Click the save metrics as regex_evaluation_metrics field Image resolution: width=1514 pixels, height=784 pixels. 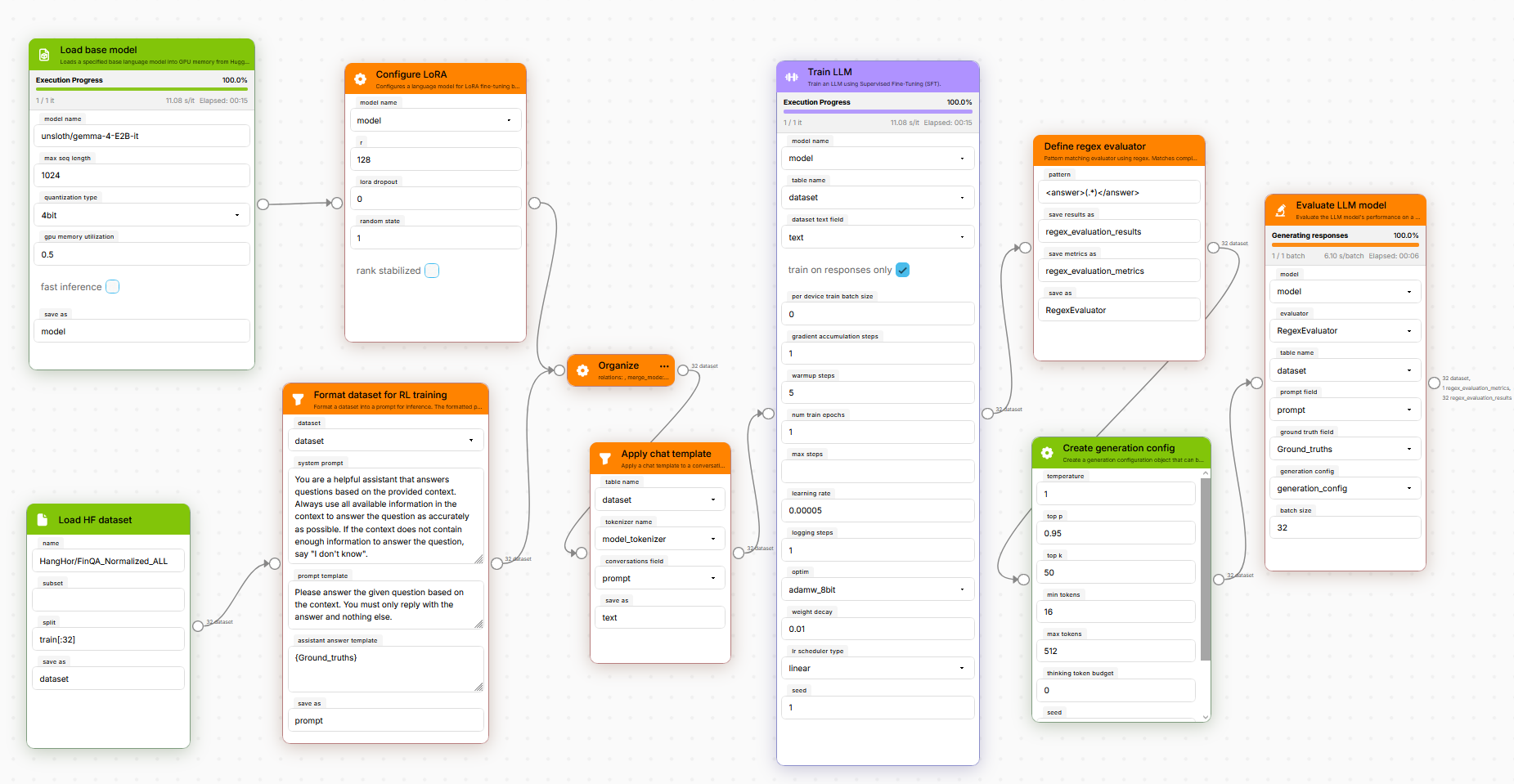pyautogui.click(x=1119, y=271)
